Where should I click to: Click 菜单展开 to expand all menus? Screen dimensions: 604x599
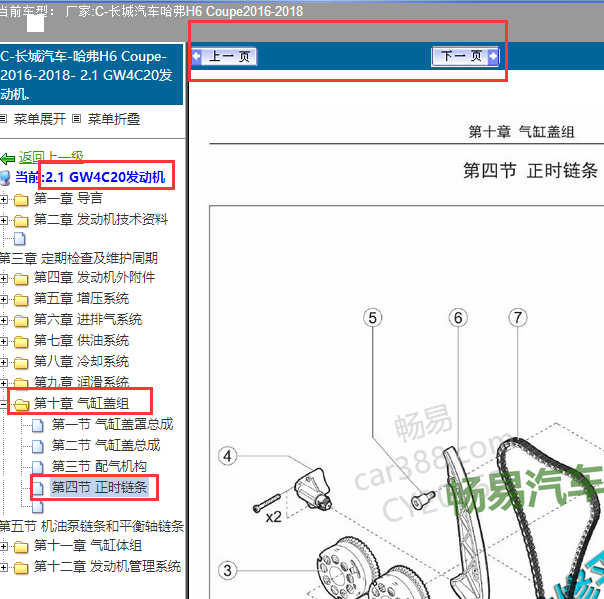[40, 119]
